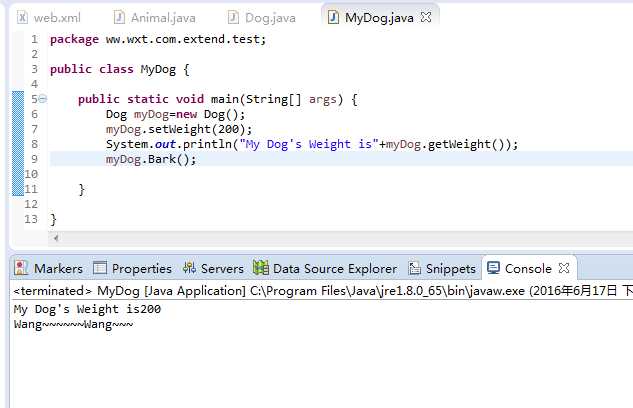
Task: Close the MyDog.java tab
Action: click(x=426, y=17)
